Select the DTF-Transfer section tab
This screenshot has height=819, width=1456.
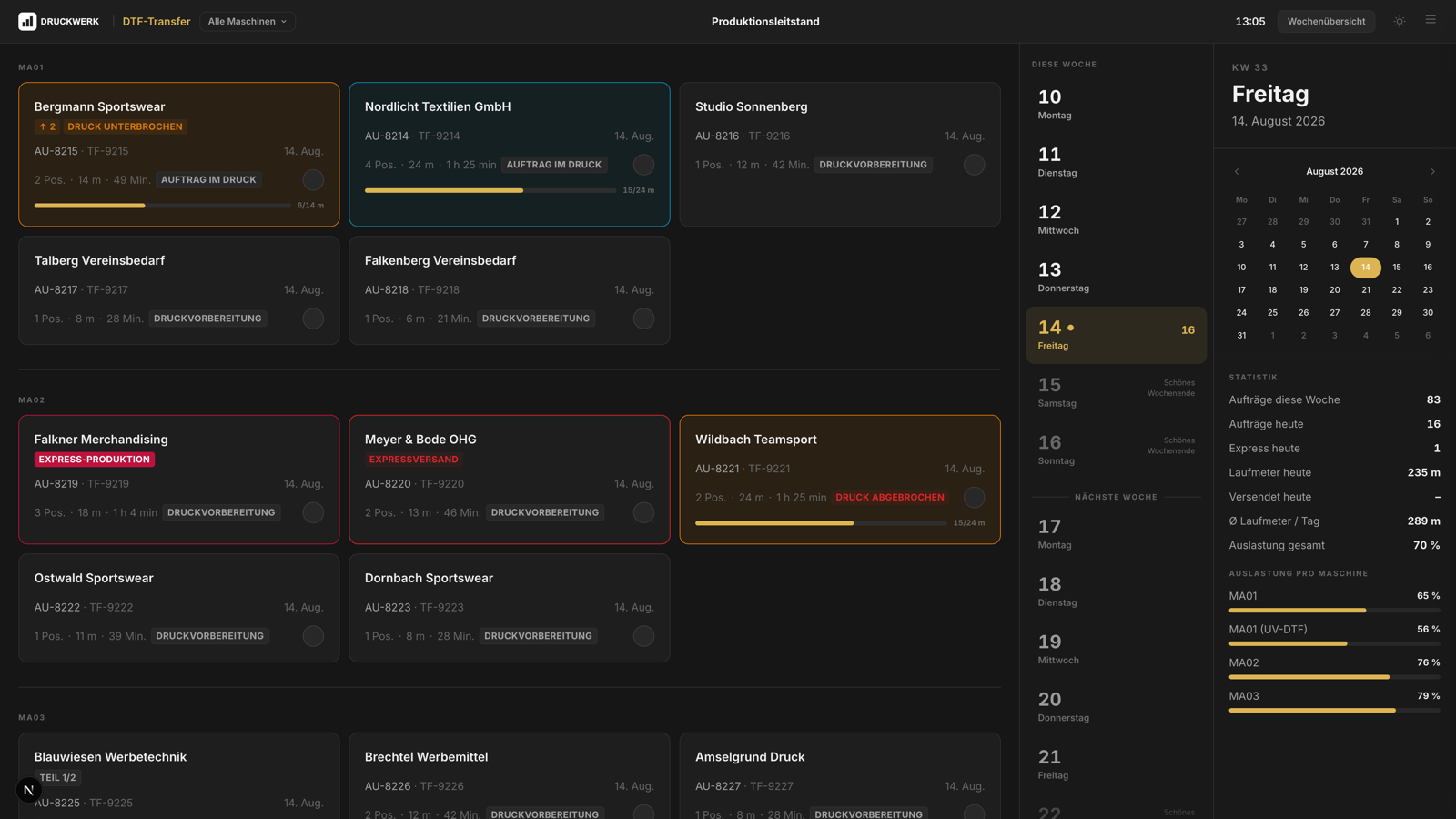(x=157, y=21)
